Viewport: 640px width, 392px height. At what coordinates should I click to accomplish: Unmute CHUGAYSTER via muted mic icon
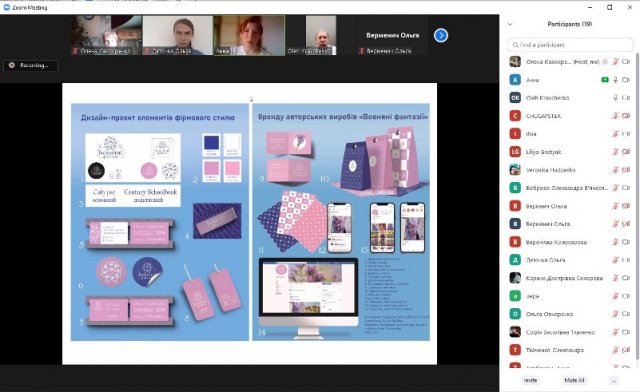[x=616, y=116]
